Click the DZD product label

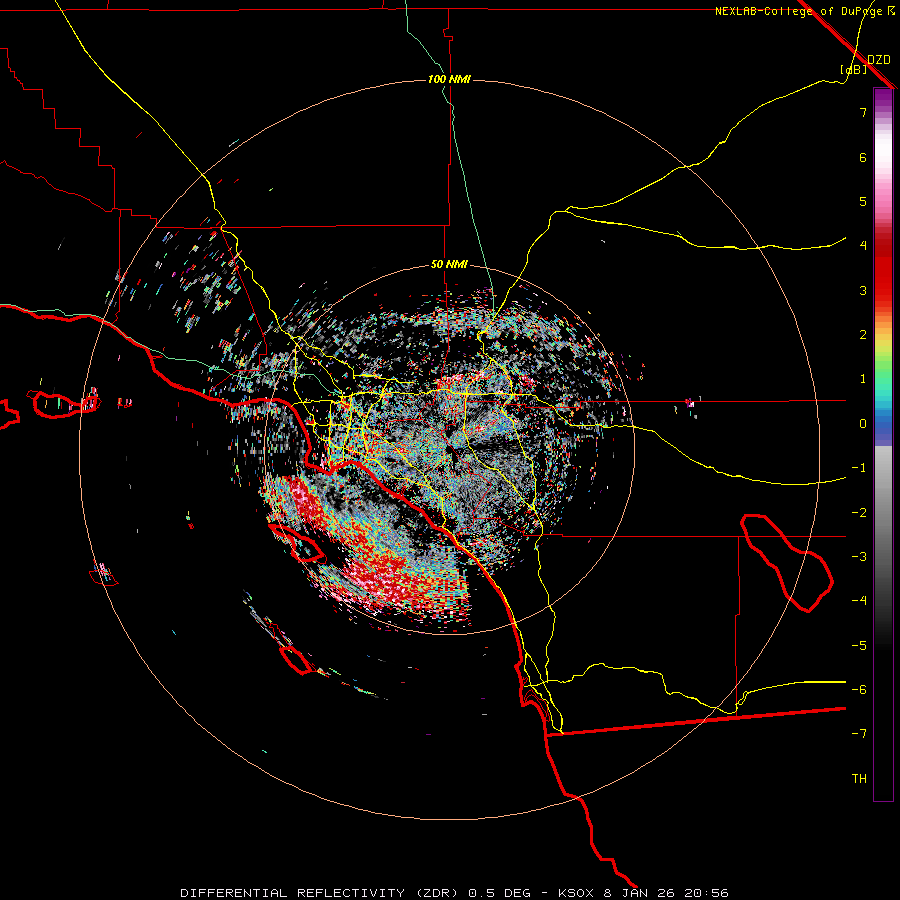tap(879, 60)
